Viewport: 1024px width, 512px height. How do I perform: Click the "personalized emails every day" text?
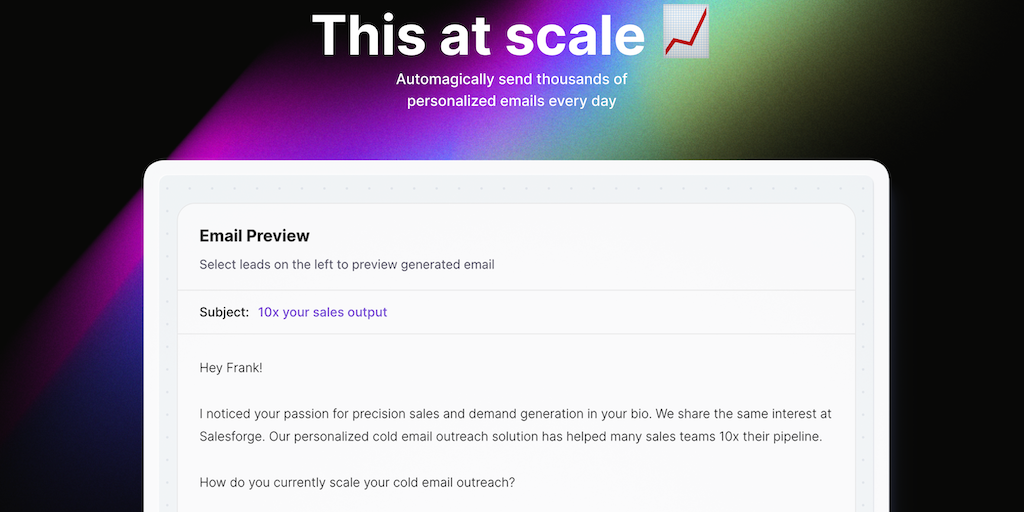click(x=511, y=101)
